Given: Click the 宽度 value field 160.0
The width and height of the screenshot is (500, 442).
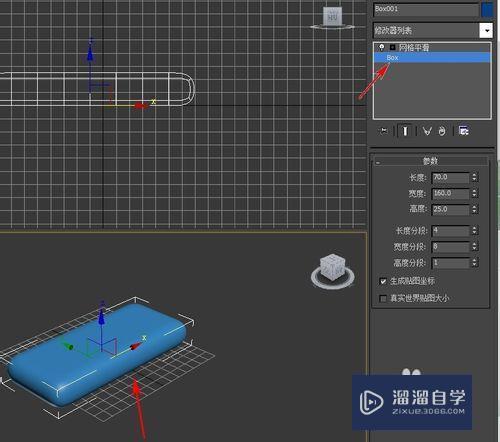Looking at the screenshot, I should pos(451,193).
